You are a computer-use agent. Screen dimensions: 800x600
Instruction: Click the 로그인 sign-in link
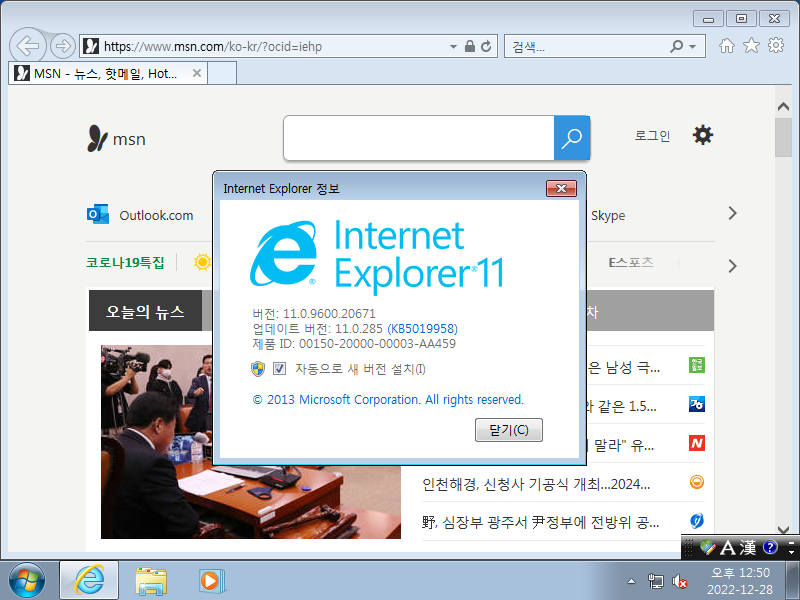tap(652, 136)
